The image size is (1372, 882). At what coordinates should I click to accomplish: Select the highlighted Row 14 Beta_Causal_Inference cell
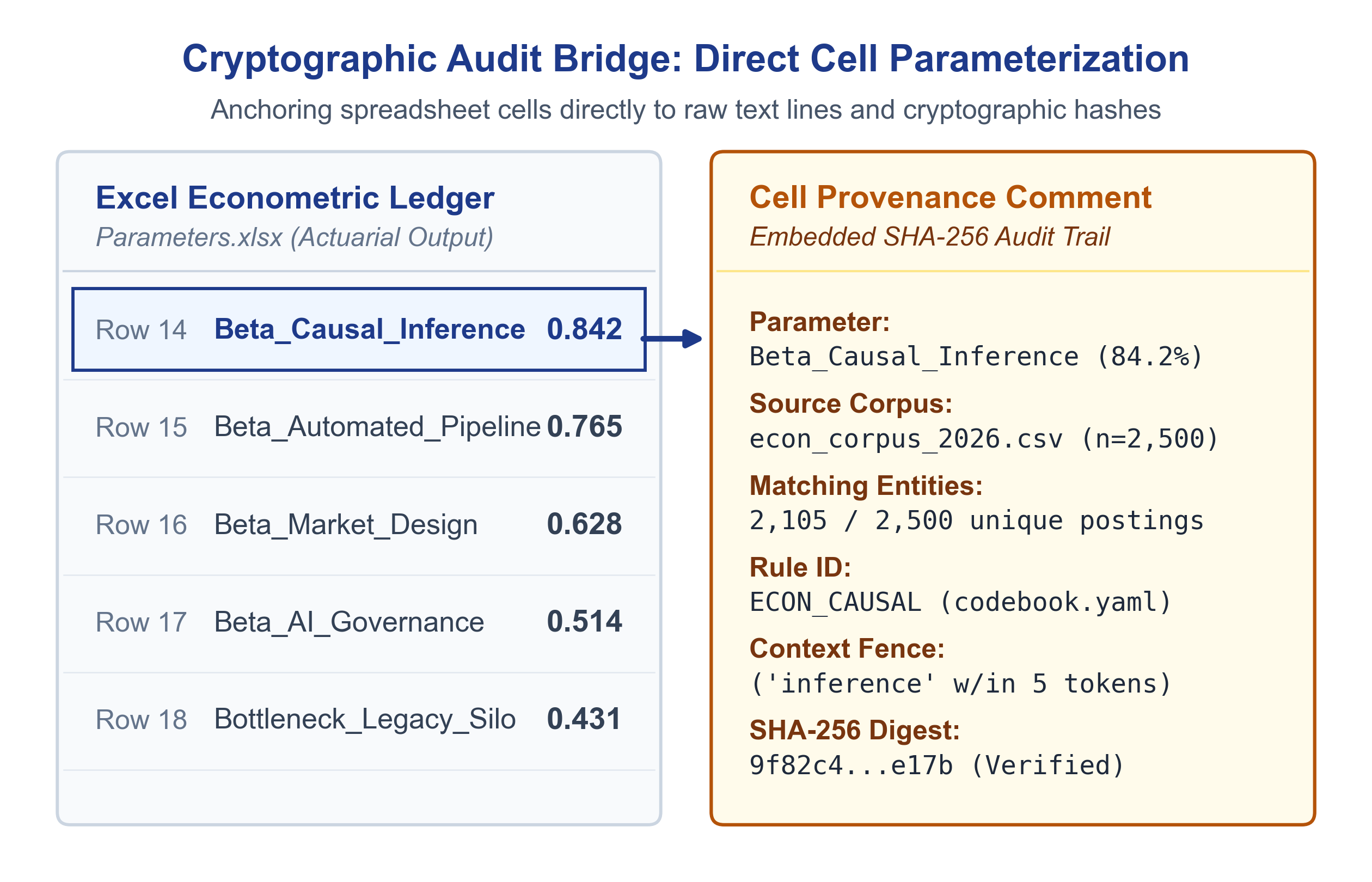coord(359,329)
